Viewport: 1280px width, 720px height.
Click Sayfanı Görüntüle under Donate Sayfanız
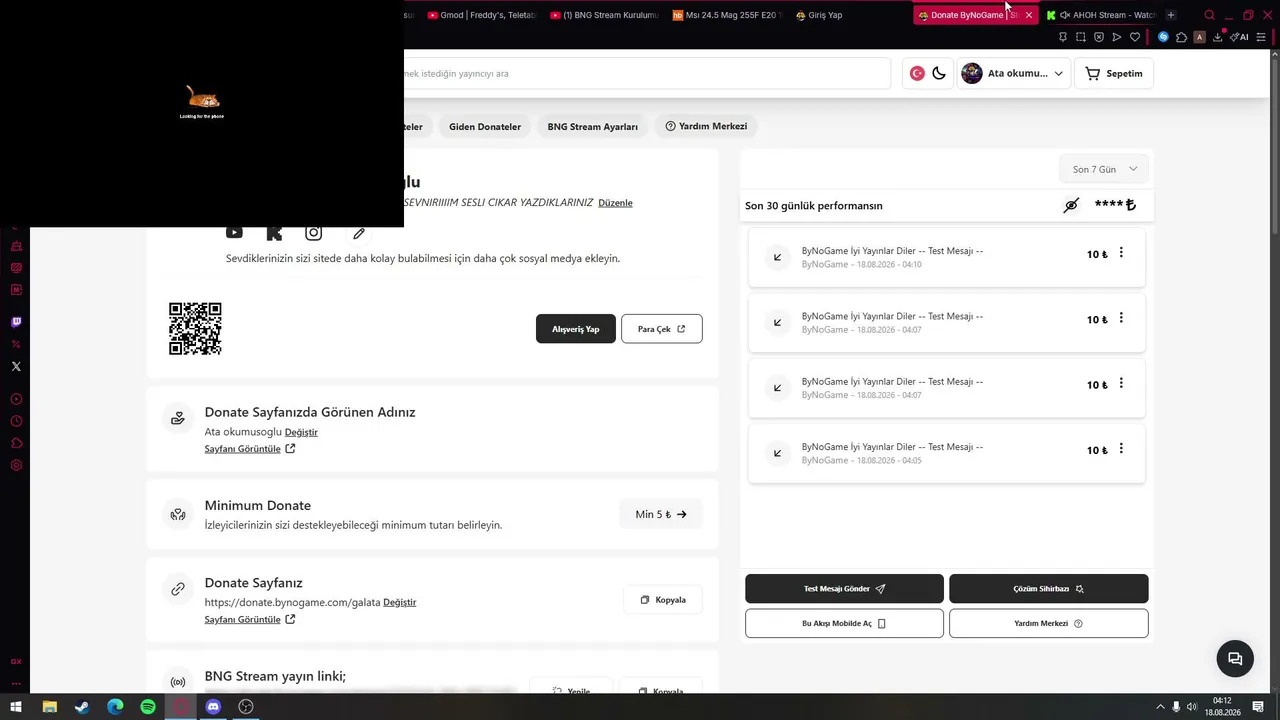[x=250, y=619]
